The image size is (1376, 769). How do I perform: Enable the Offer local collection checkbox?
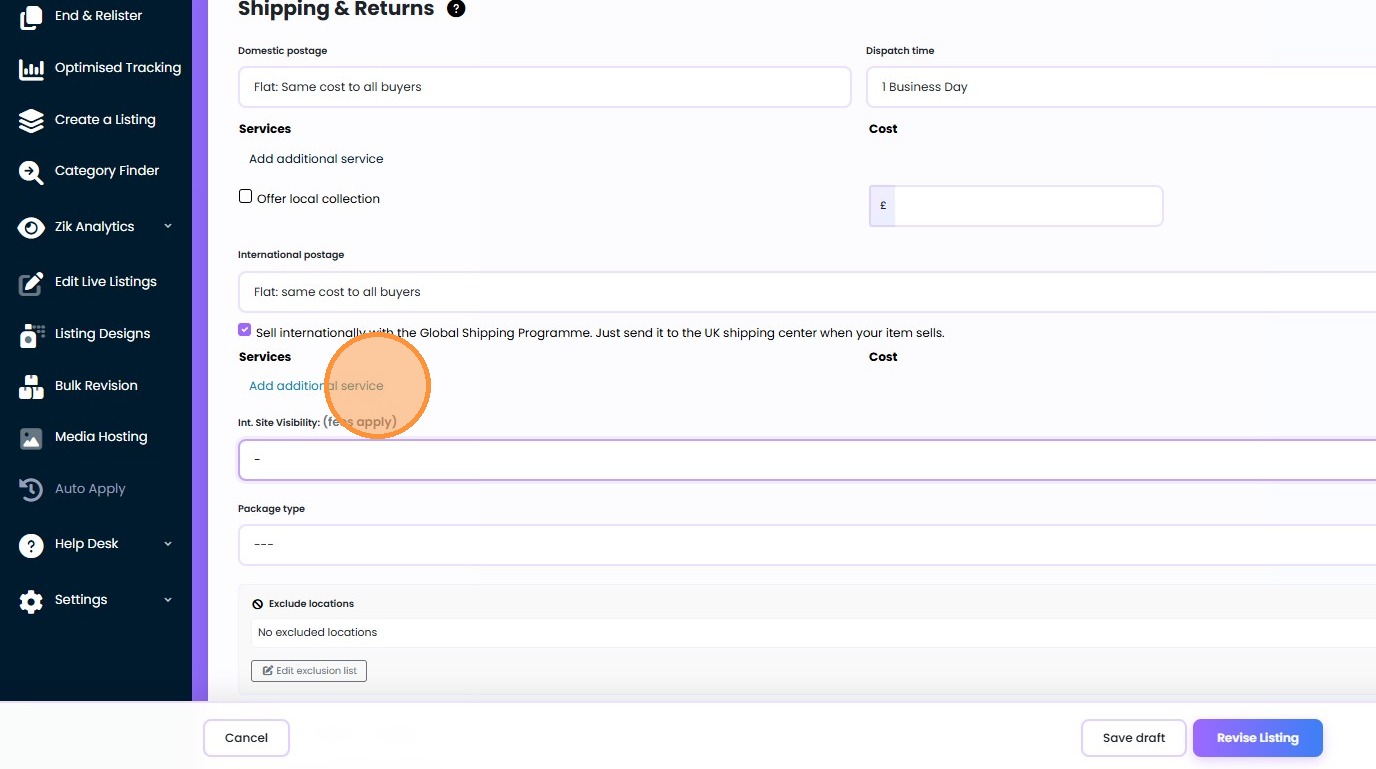[245, 197]
